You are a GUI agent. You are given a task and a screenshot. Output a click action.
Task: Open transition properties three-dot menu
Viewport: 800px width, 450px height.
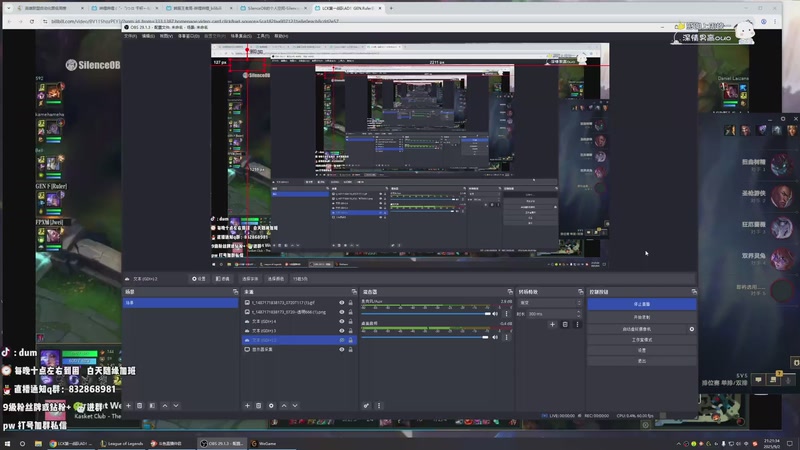[578, 324]
